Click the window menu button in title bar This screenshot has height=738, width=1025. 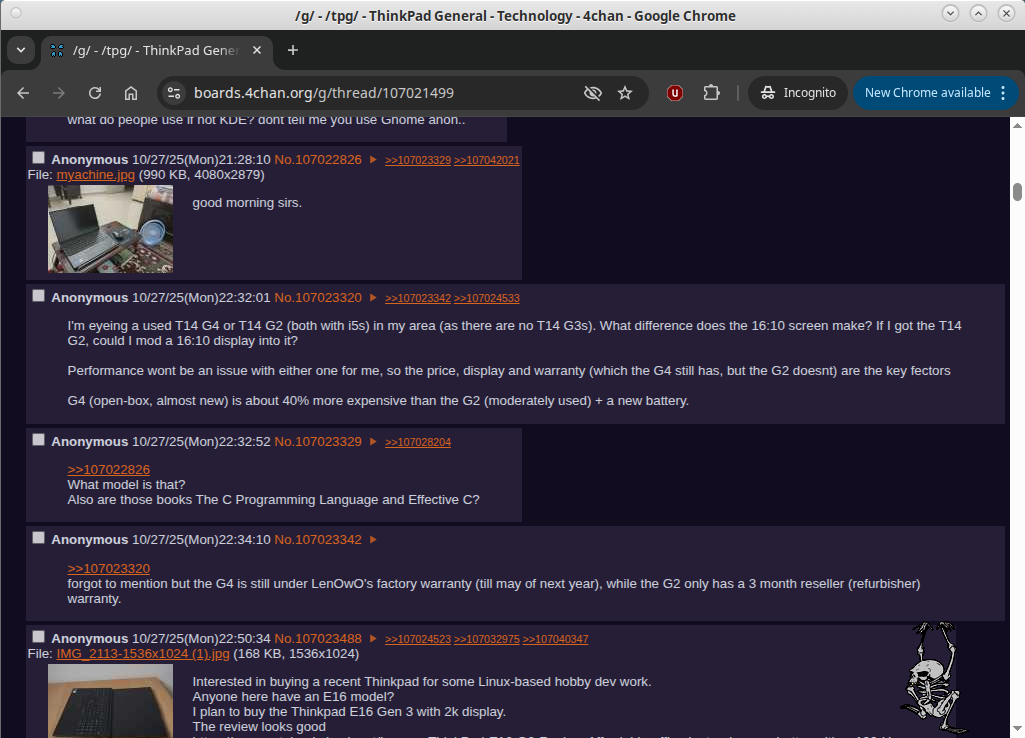[x=16, y=13]
